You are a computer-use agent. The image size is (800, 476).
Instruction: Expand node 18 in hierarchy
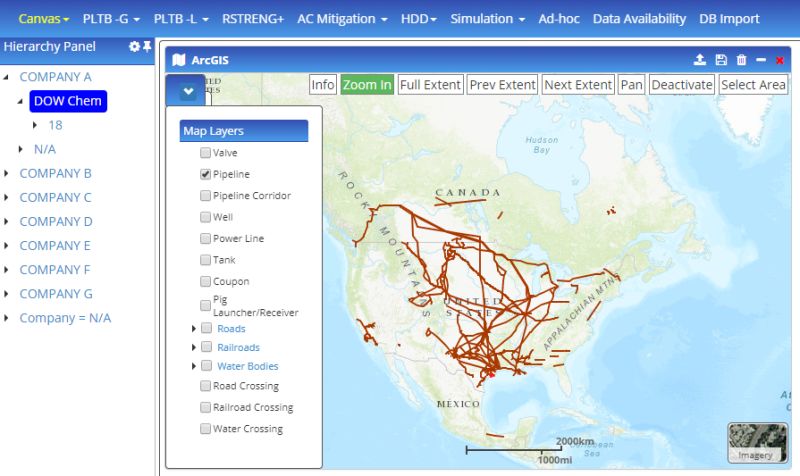click(x=35, y=125)
